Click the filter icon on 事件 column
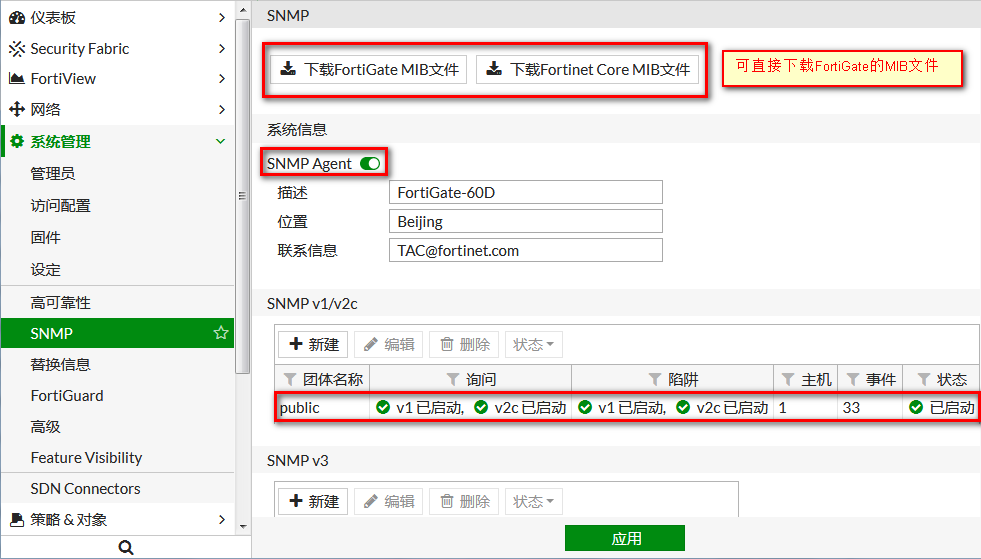This screenshot has width=981, height=559. tap(852, 379)
